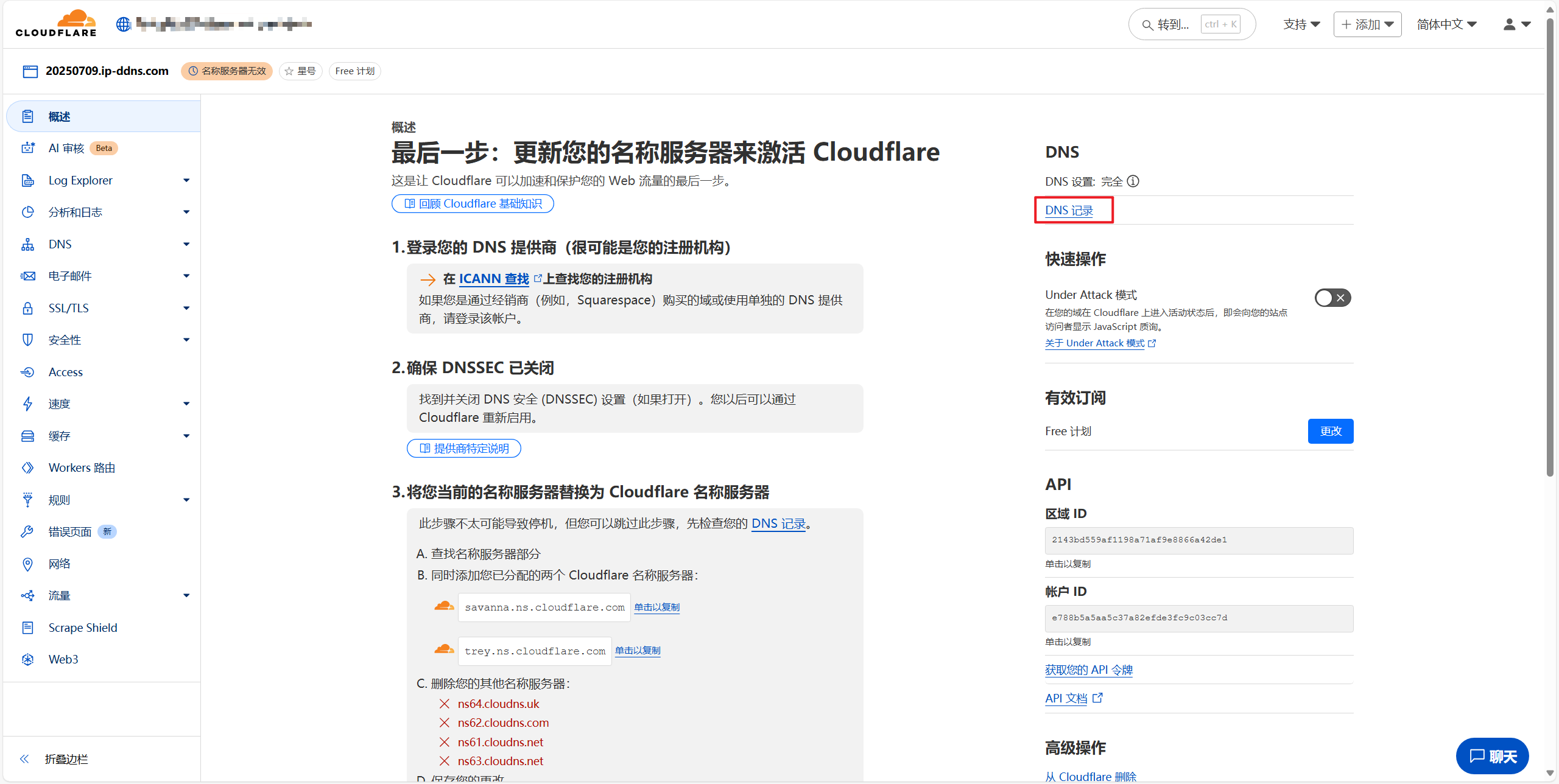1559x784 pixels.
Task: Click the 速度 lightning bolt icon
Action: [28, 404]
